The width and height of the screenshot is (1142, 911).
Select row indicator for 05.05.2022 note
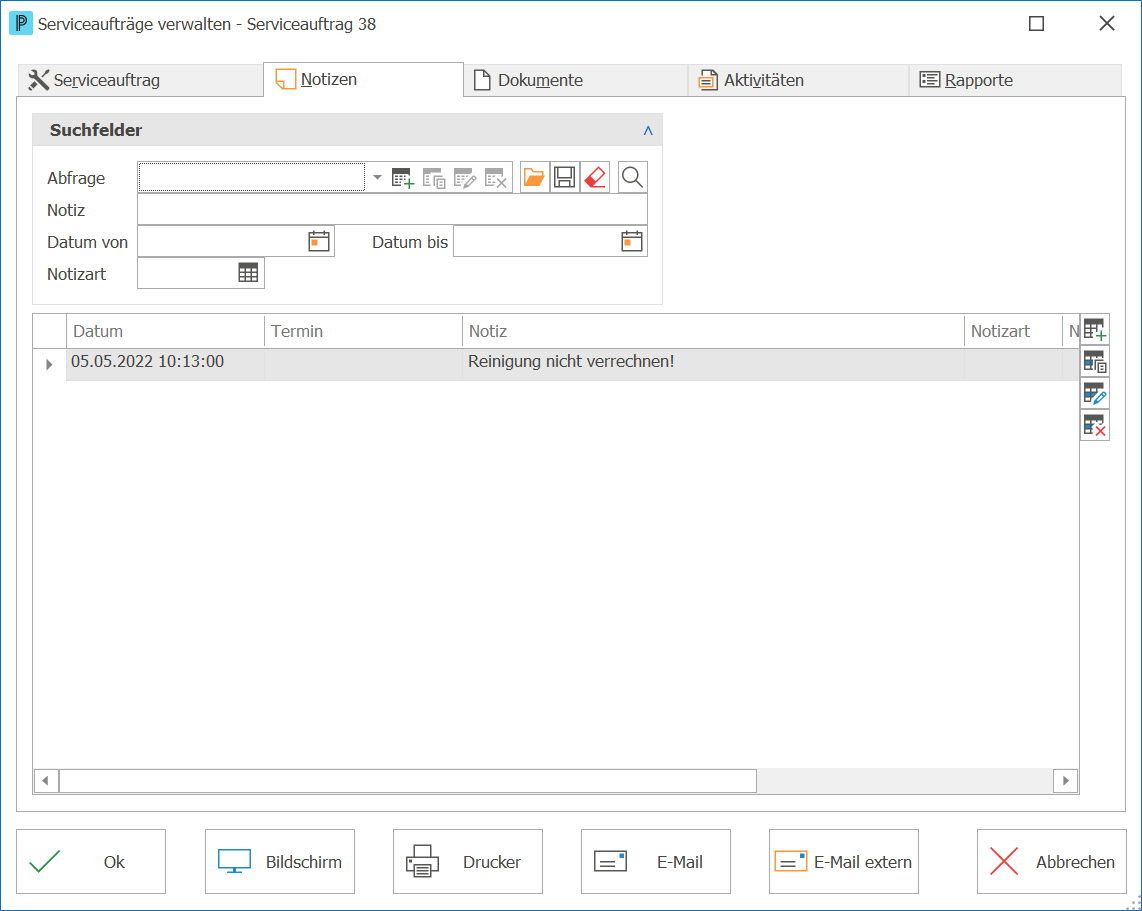point(50,364)
